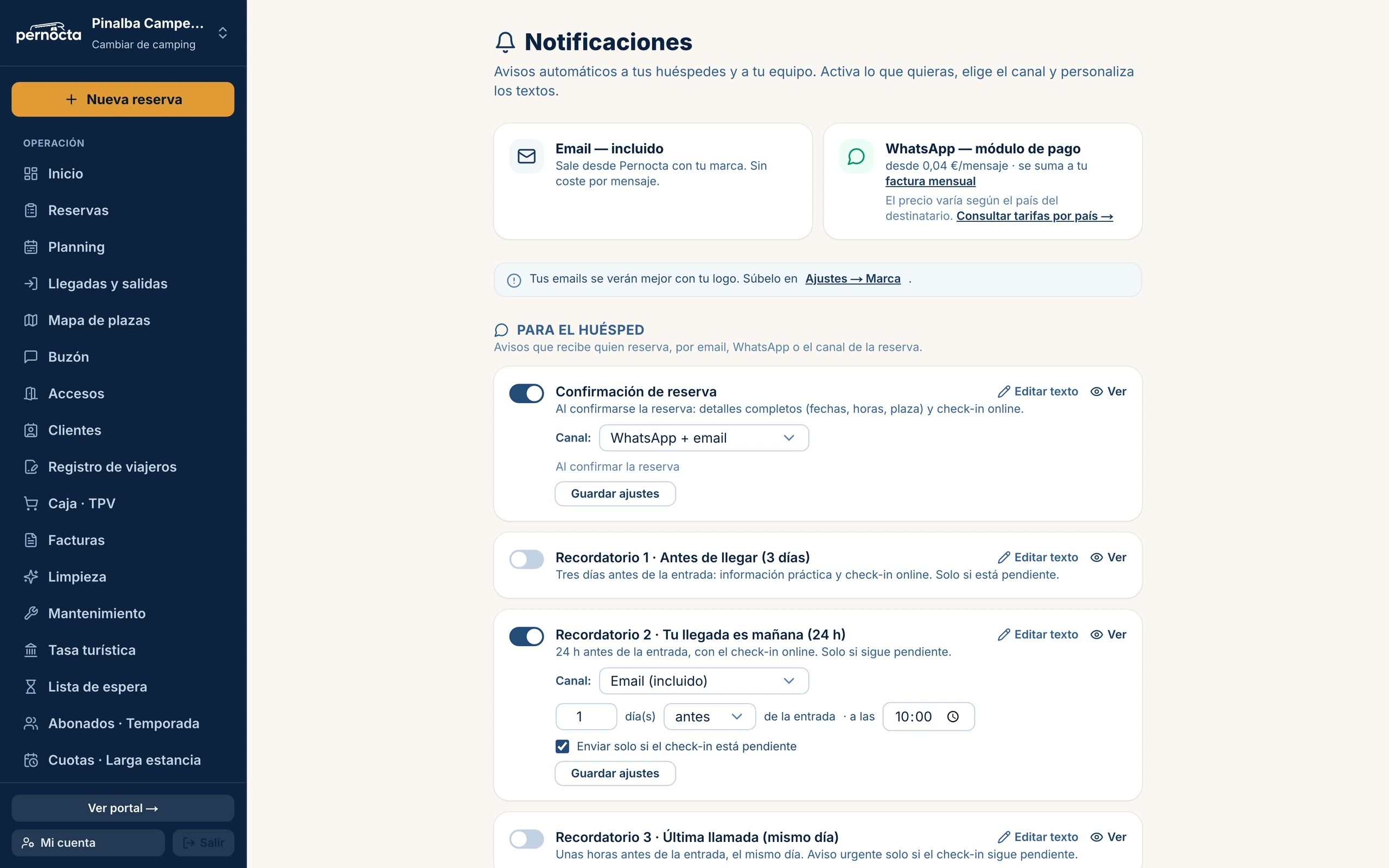Screen dimensions: 1389x868
Task: Click Cambiar de camping text
Action: point(143,44)
